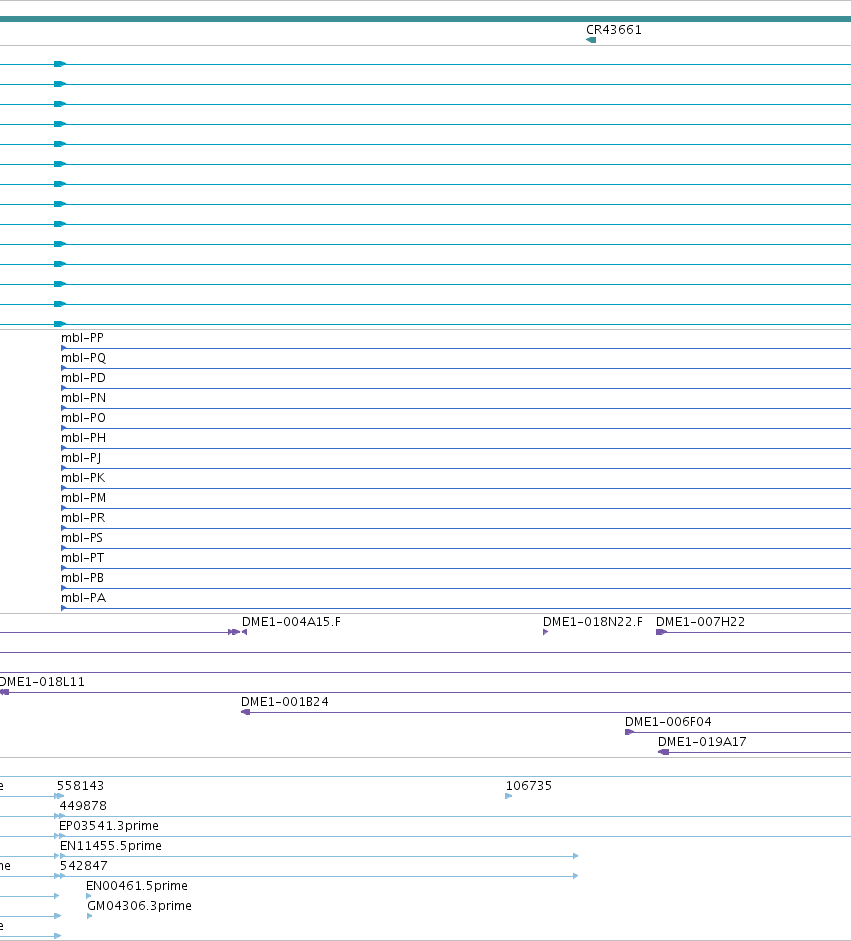Click the 449878 feature label
This screenshot has height=941, width=851.
coord(83,806)
